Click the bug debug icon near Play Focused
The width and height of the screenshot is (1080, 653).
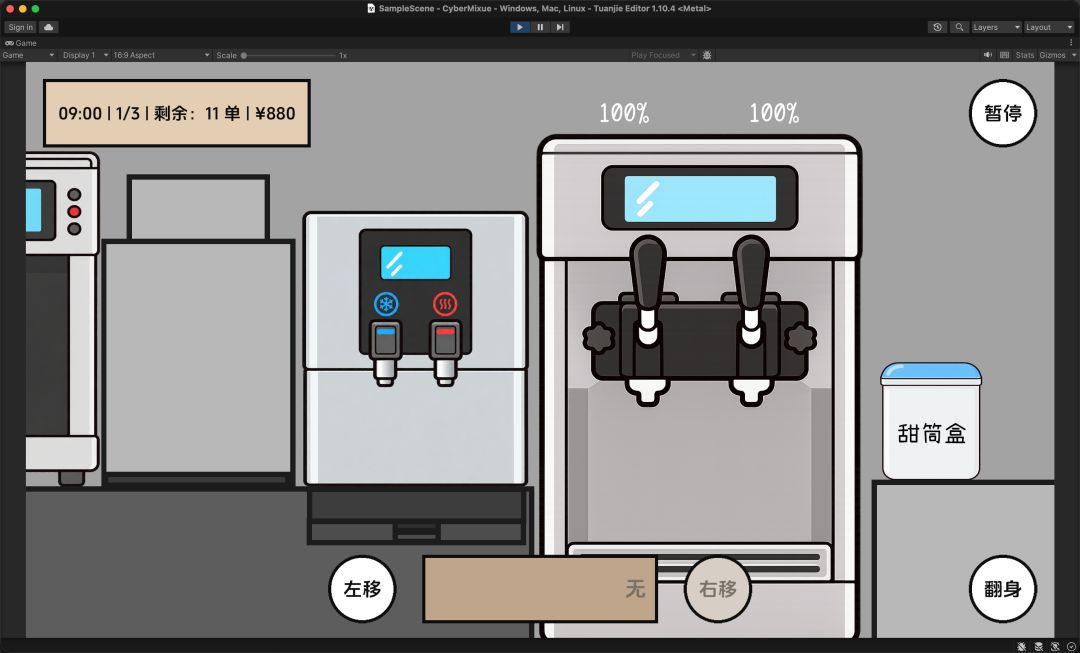tap(707, 55)
